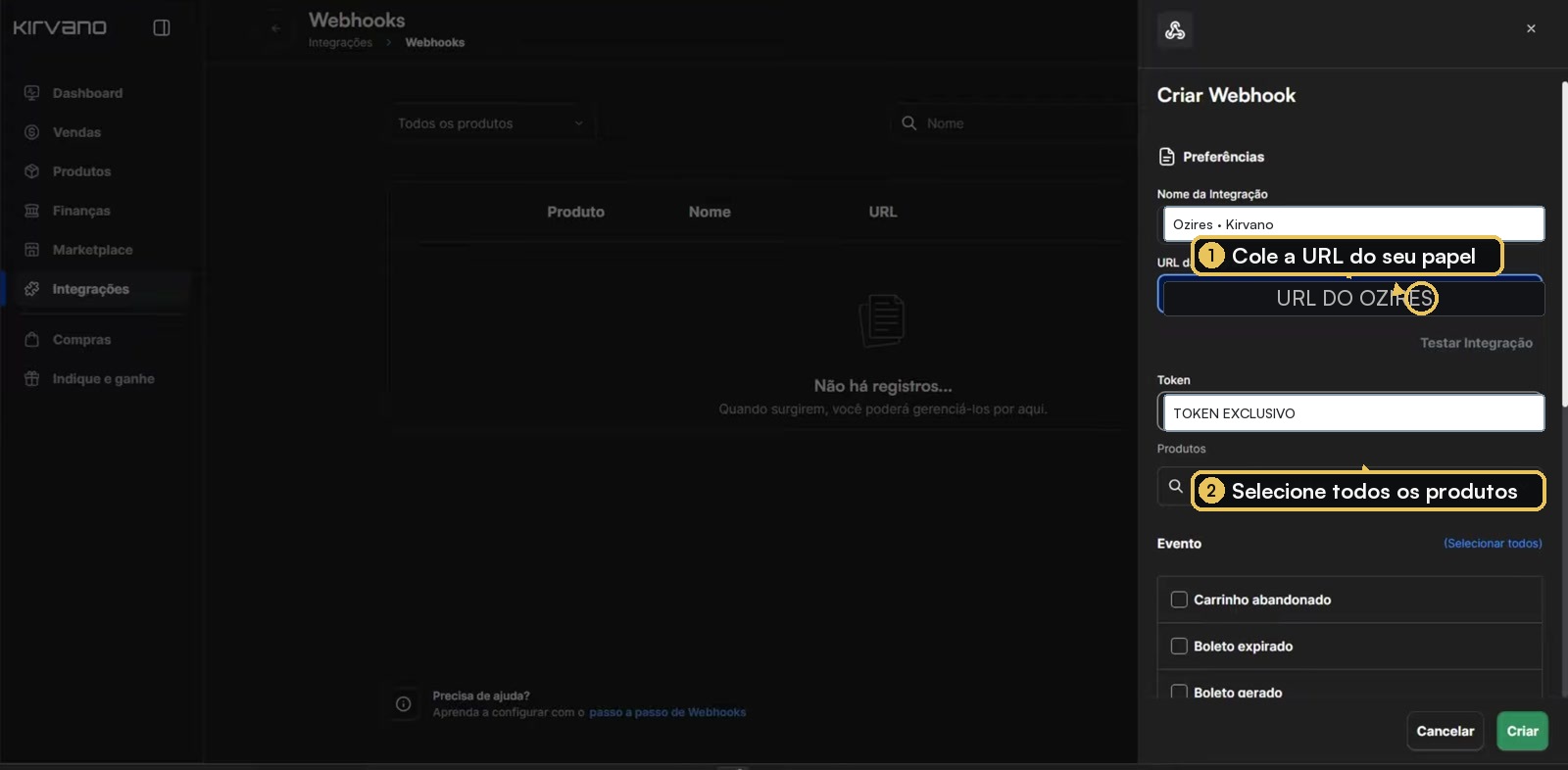Click the help info icon

(404, 703)
